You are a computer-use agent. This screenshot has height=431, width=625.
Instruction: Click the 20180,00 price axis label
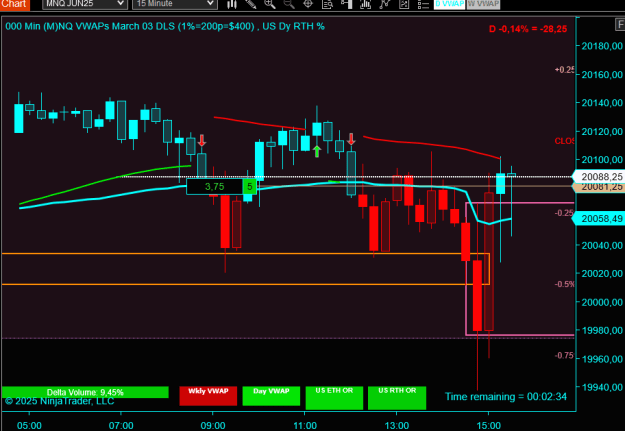click(x=602, y=46)
